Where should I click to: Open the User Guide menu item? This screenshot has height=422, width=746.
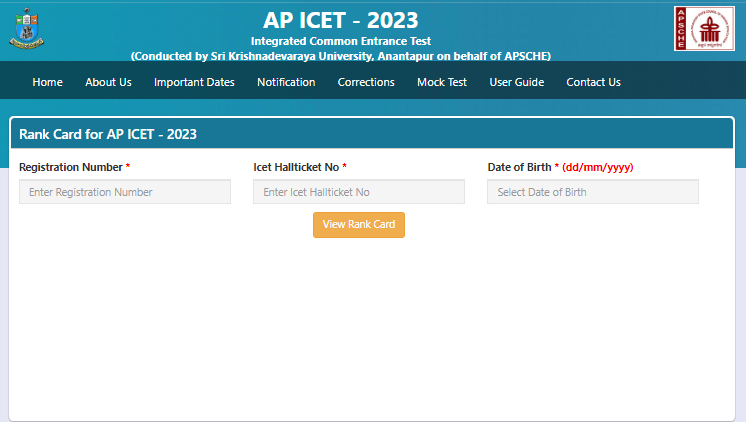click(517, 82)
